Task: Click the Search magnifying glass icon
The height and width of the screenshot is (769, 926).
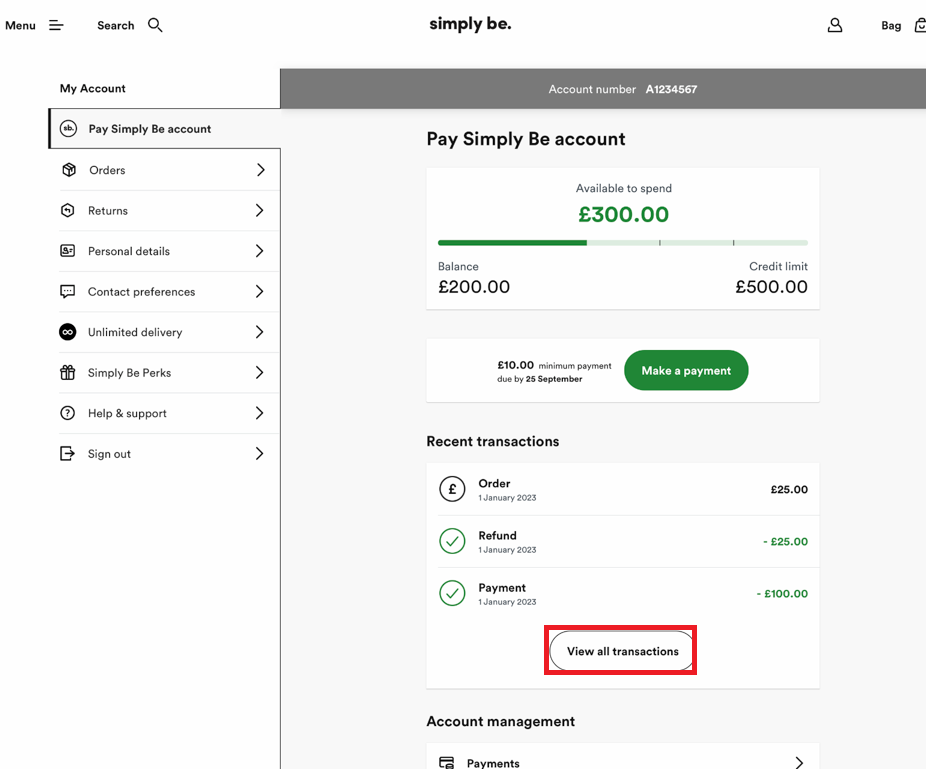Action: (x=155, y=25)
